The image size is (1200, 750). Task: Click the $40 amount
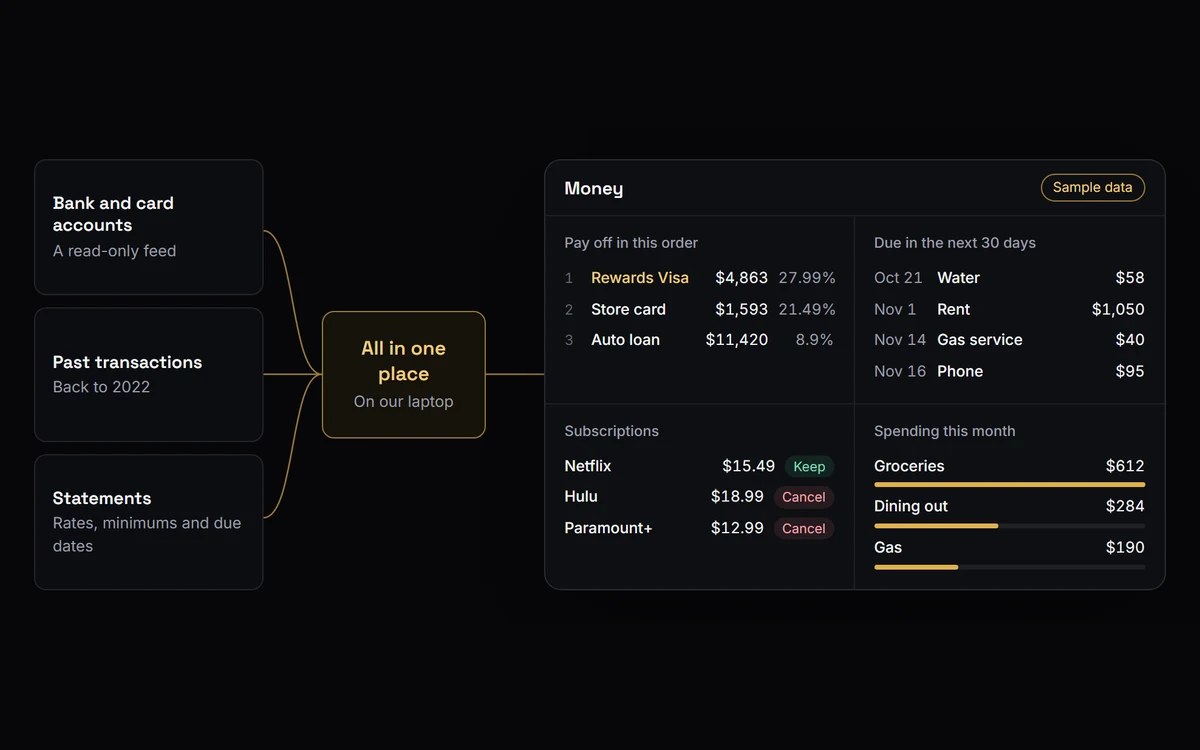1130,340
